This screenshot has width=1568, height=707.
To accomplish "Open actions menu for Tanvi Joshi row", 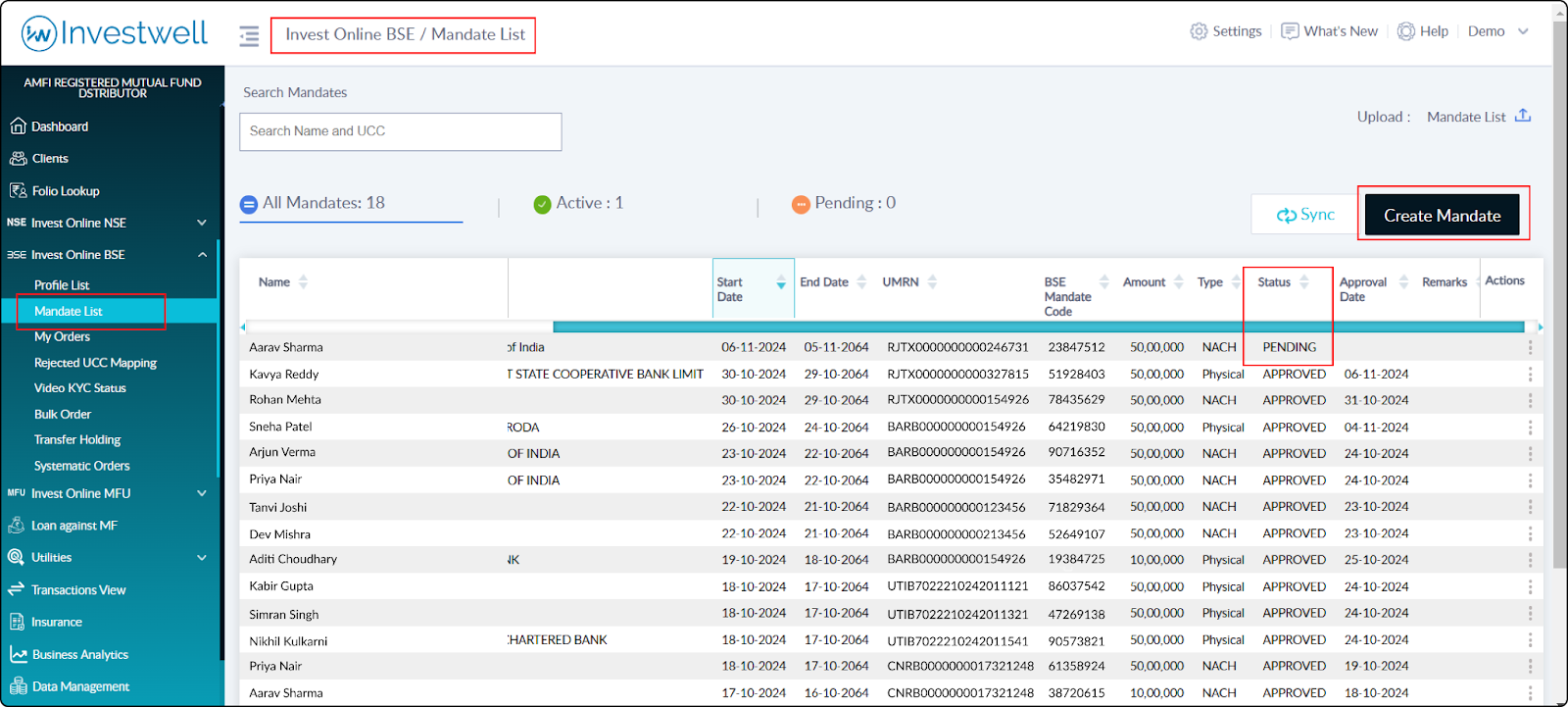I will coord(1530,507).
